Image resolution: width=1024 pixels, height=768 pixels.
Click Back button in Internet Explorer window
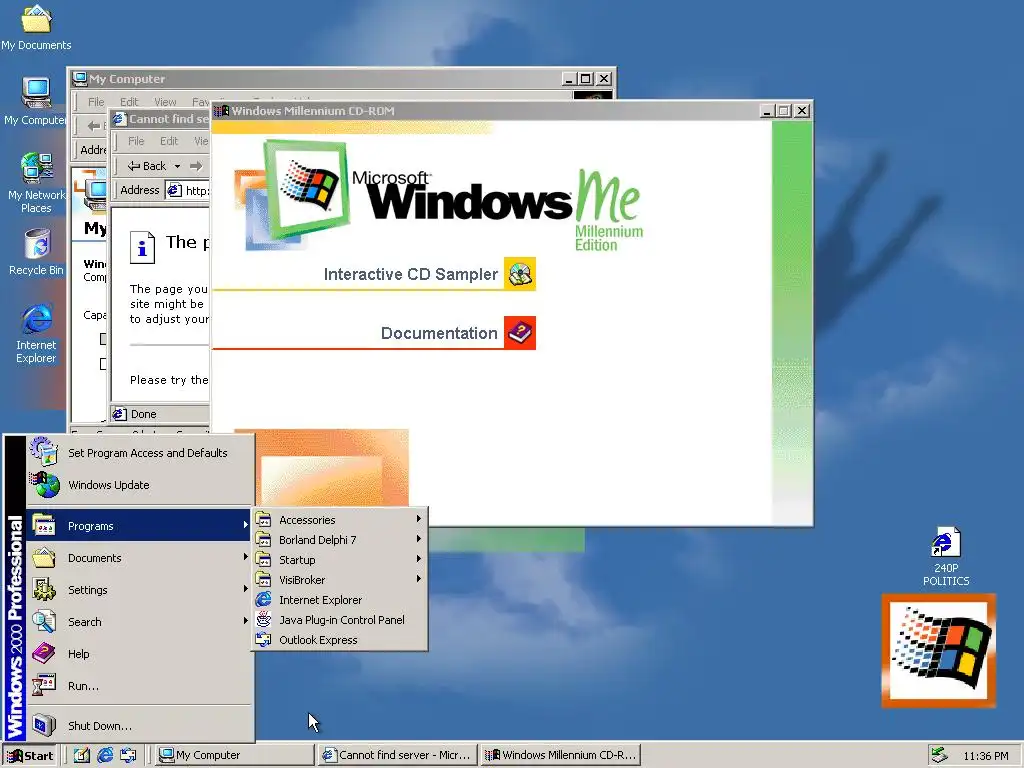point(147,166)
